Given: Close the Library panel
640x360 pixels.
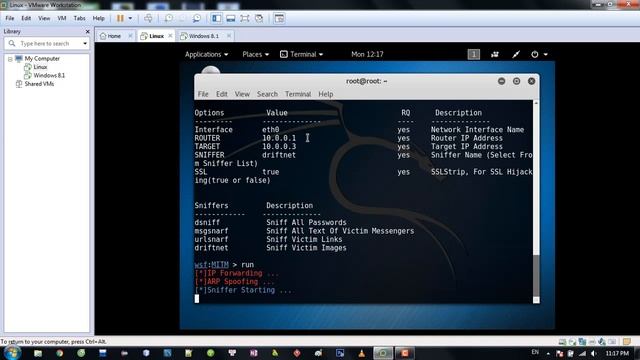Looking at the screenshot, I should (x=87, y=31).
